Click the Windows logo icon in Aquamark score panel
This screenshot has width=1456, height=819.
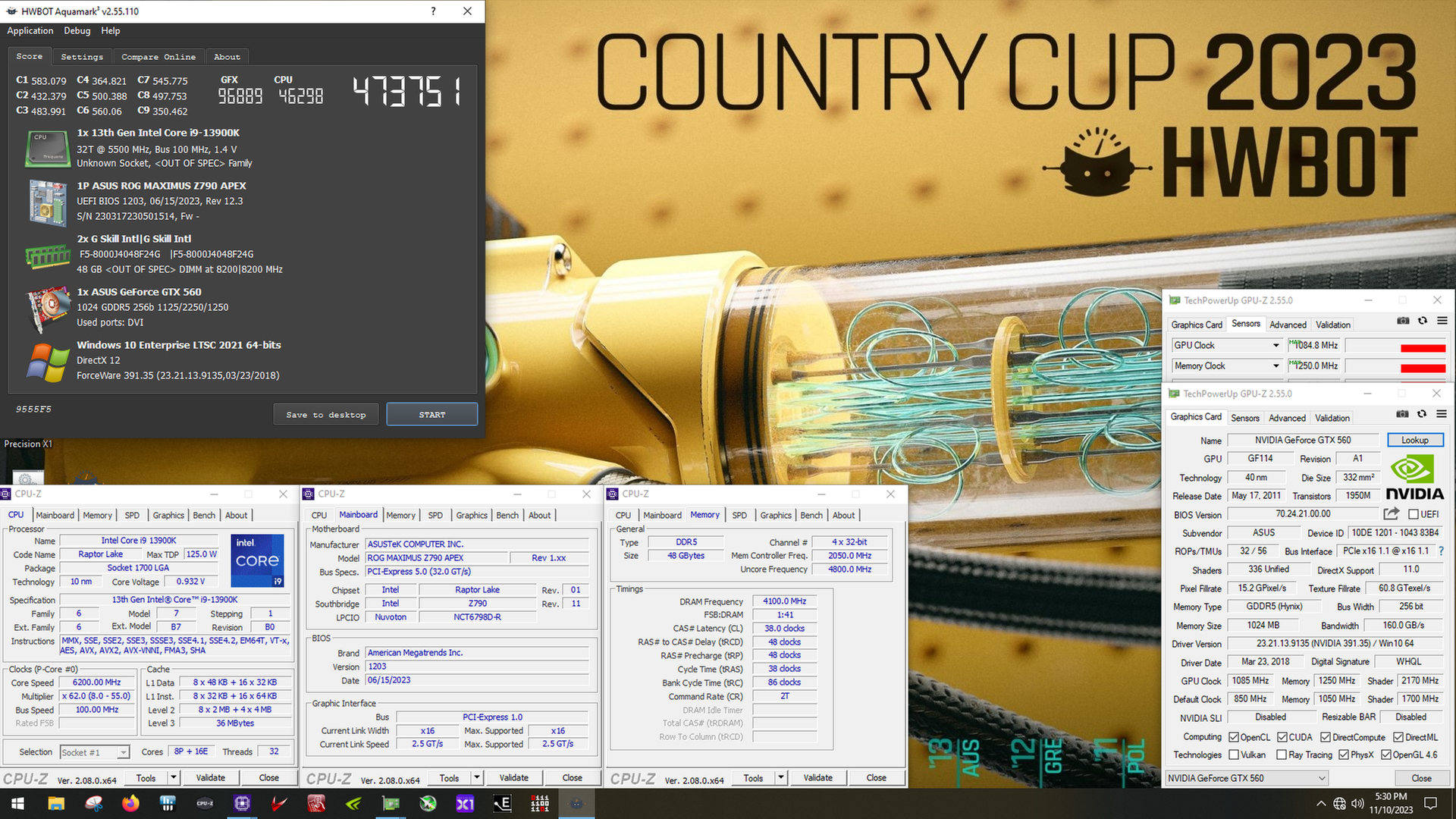point(48,362)
